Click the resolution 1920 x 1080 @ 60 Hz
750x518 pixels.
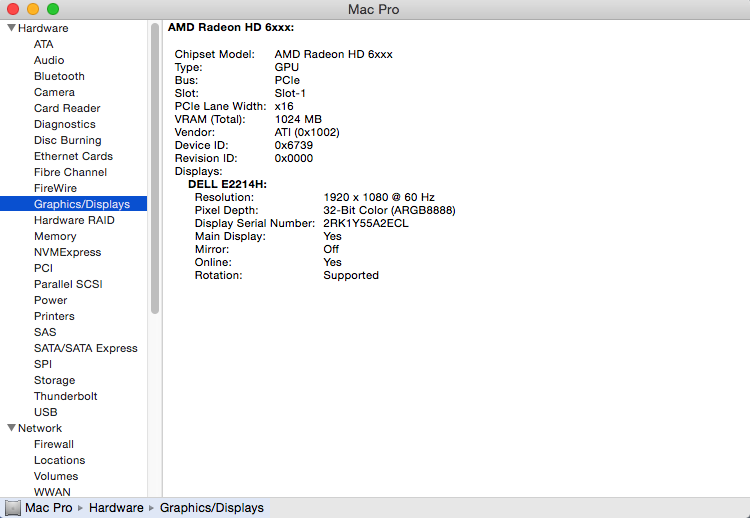tap(379, 197)
